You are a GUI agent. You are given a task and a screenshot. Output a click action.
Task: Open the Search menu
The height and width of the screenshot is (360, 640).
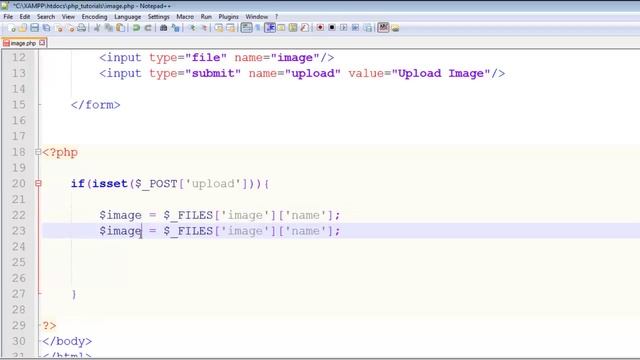(46, 17)
